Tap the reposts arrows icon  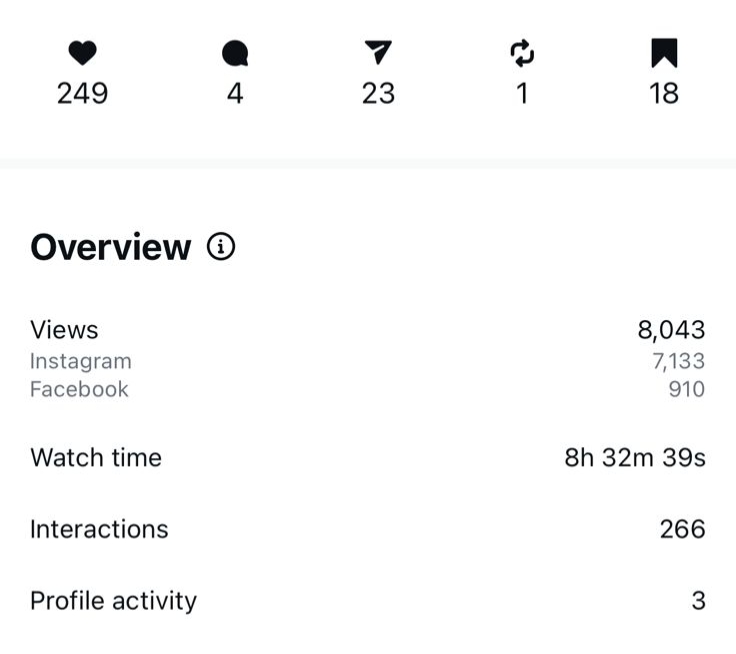coord(522,54)
